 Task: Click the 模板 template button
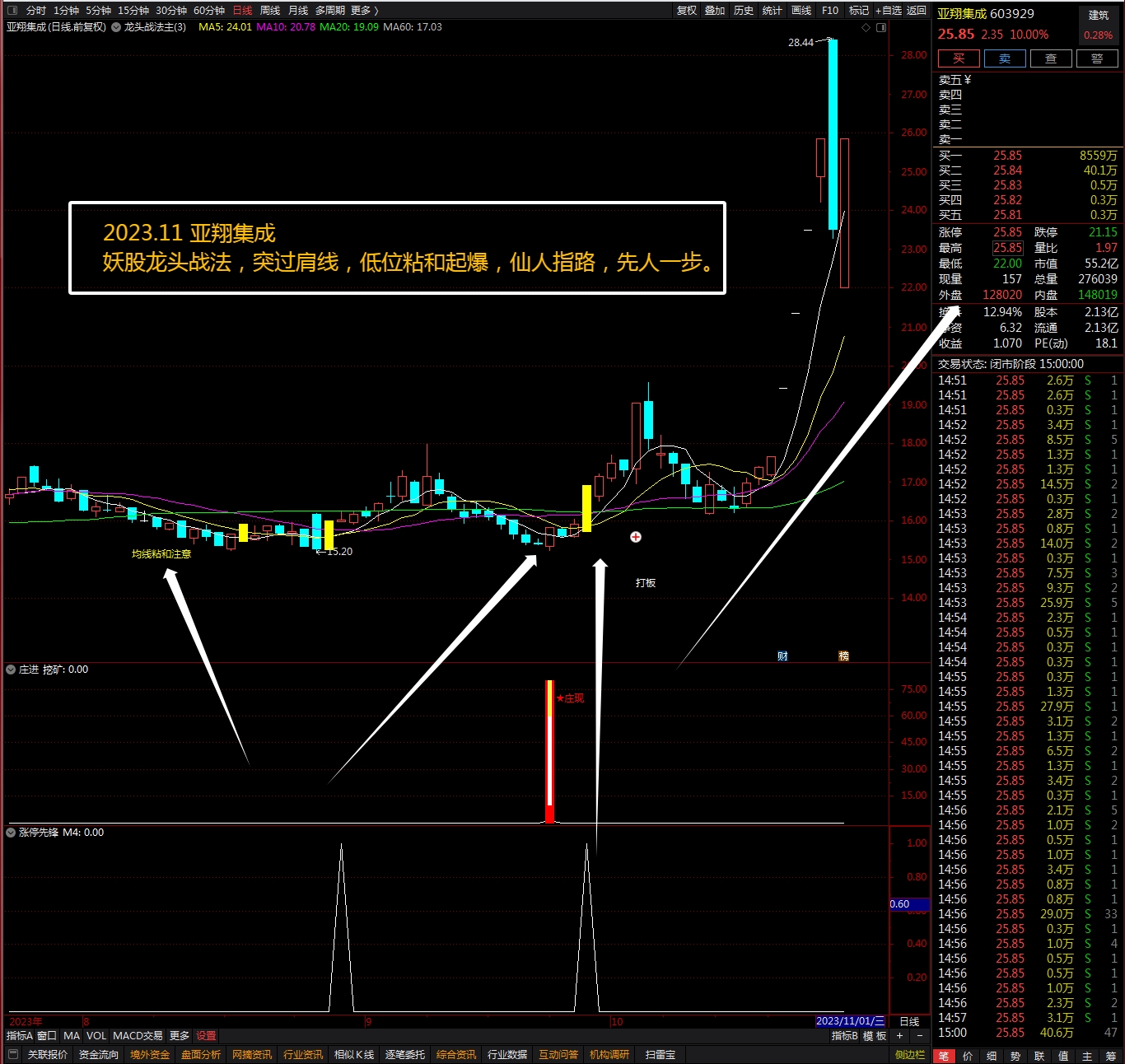pos(875,1036)
